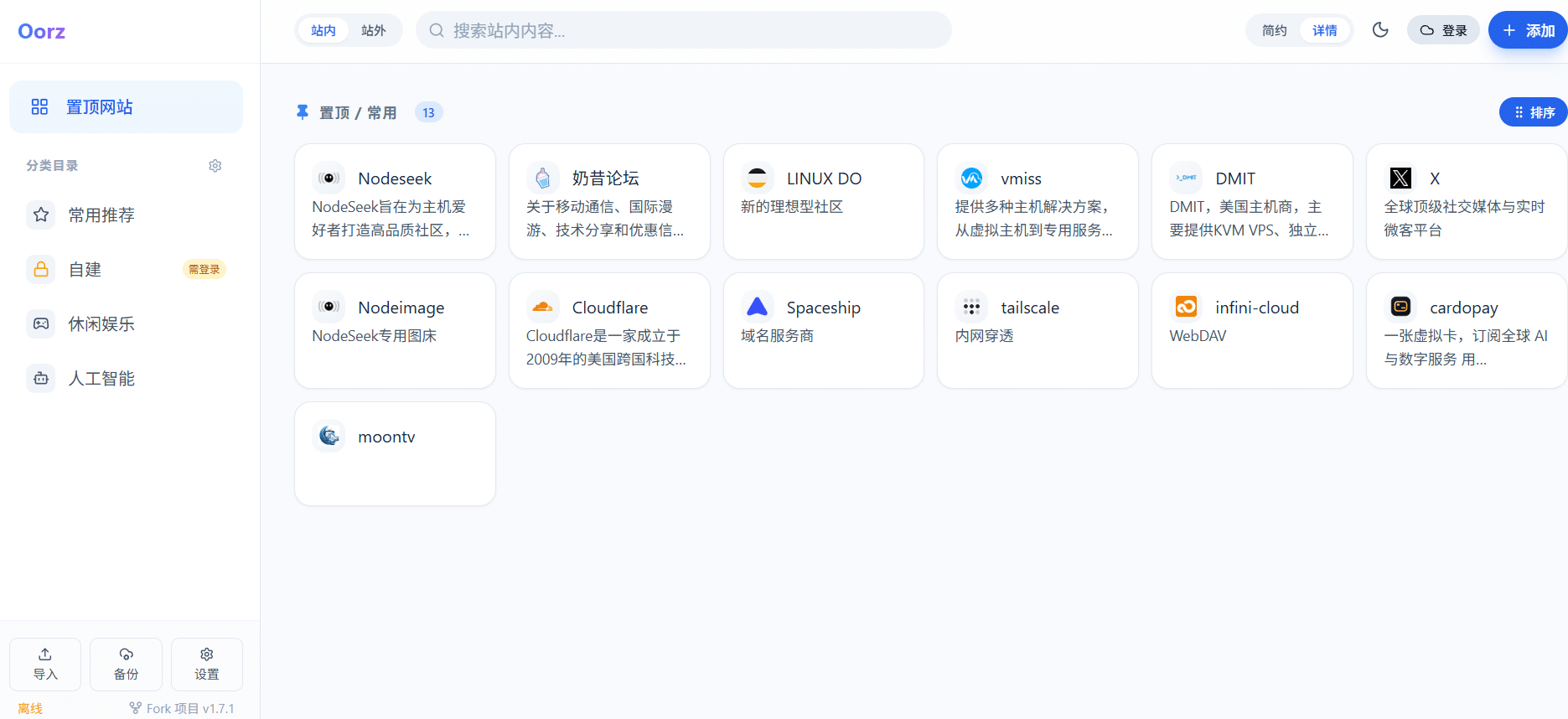
Task: Click the 离线 status text
Action: coord(30,709)
